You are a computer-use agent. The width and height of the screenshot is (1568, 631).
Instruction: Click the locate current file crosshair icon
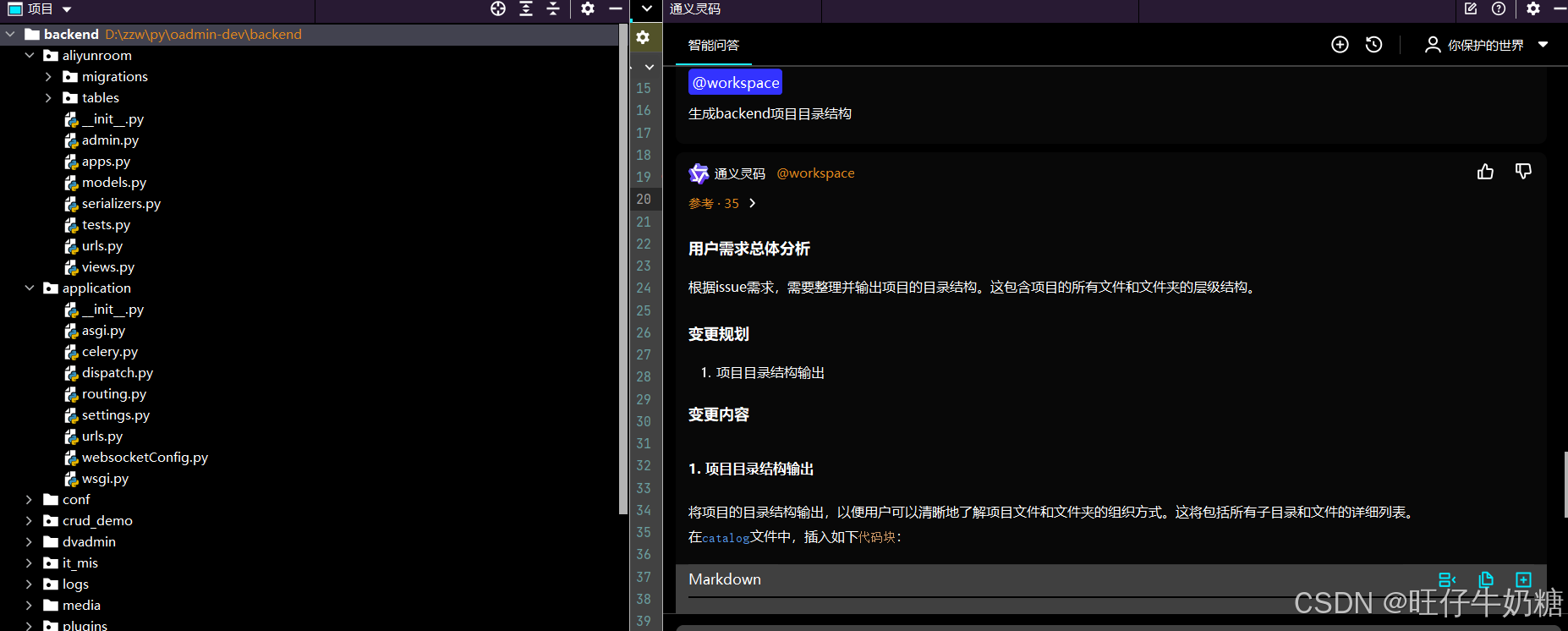click(498, 8)
